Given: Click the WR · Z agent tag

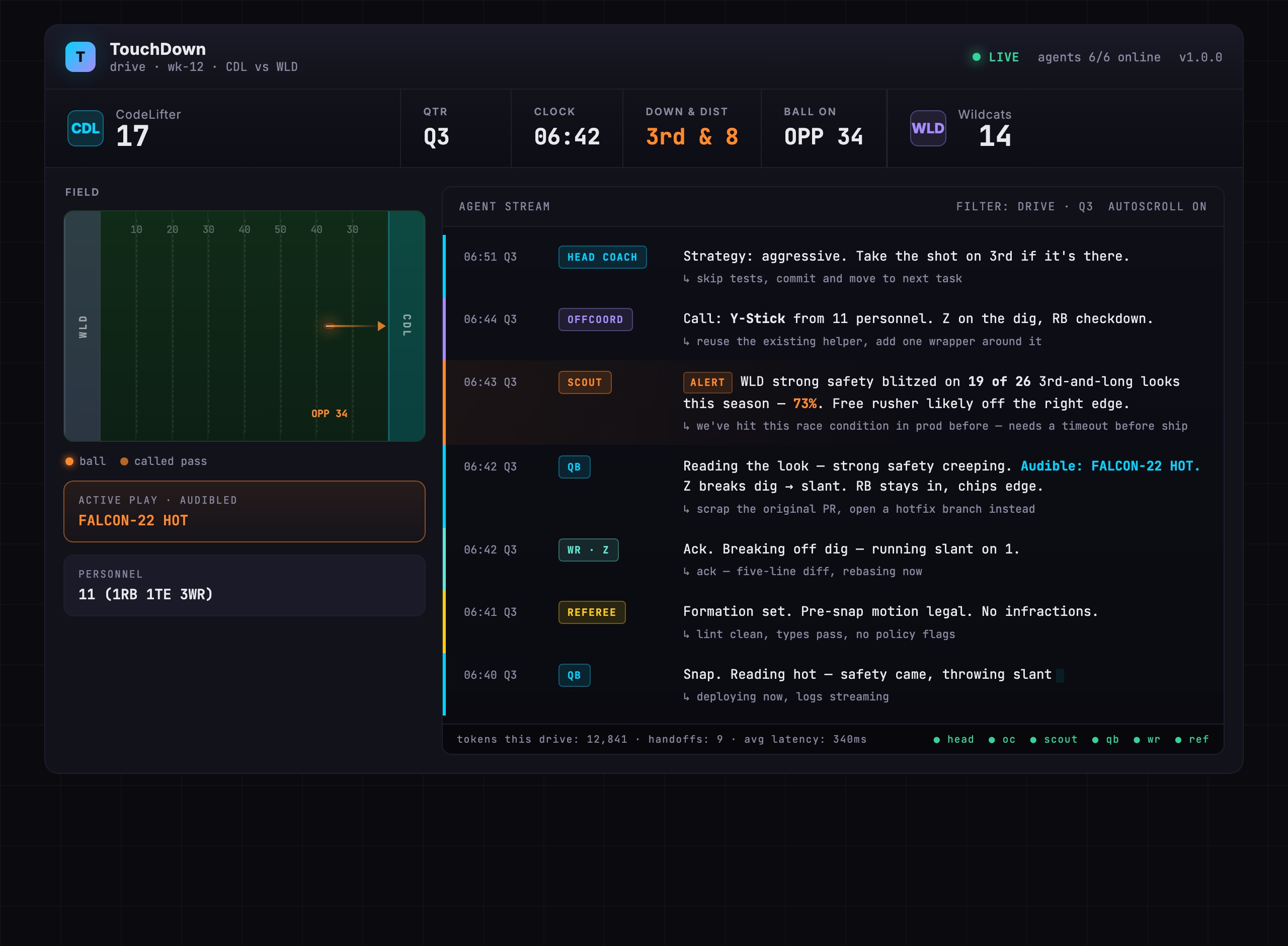Looking at the screenshot, I should [588, 549].
